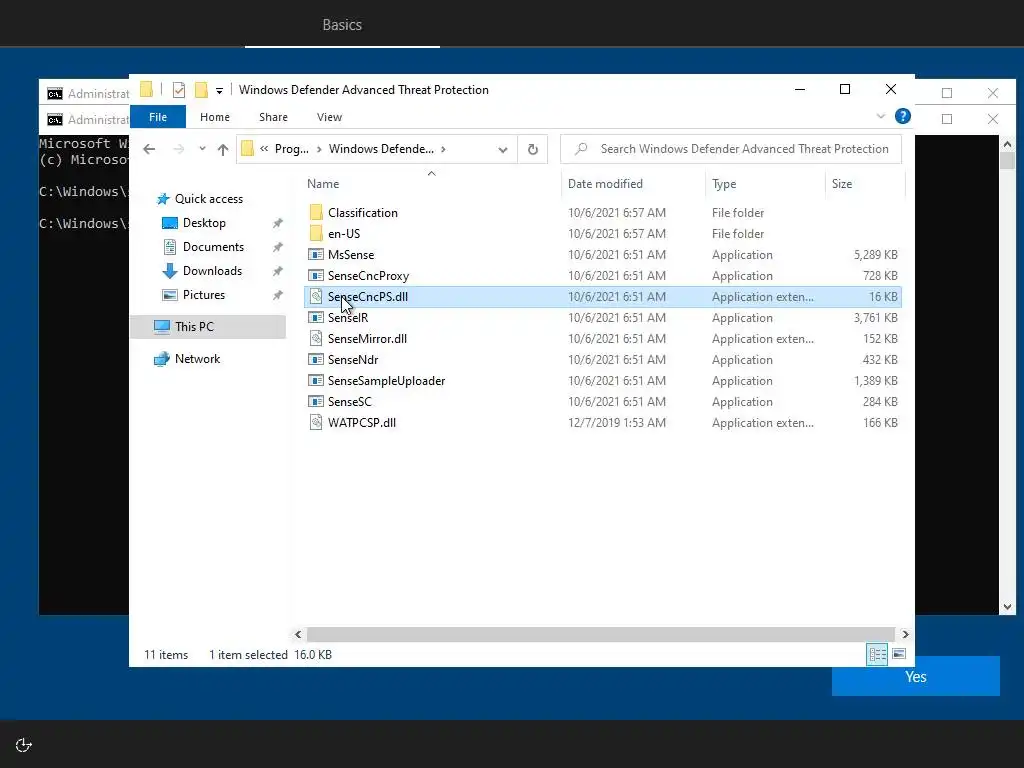Image resolution: width=1024 pixels, height=768 pixels.
Task: Switch to the Home ribbon tab
Action: 215,117
